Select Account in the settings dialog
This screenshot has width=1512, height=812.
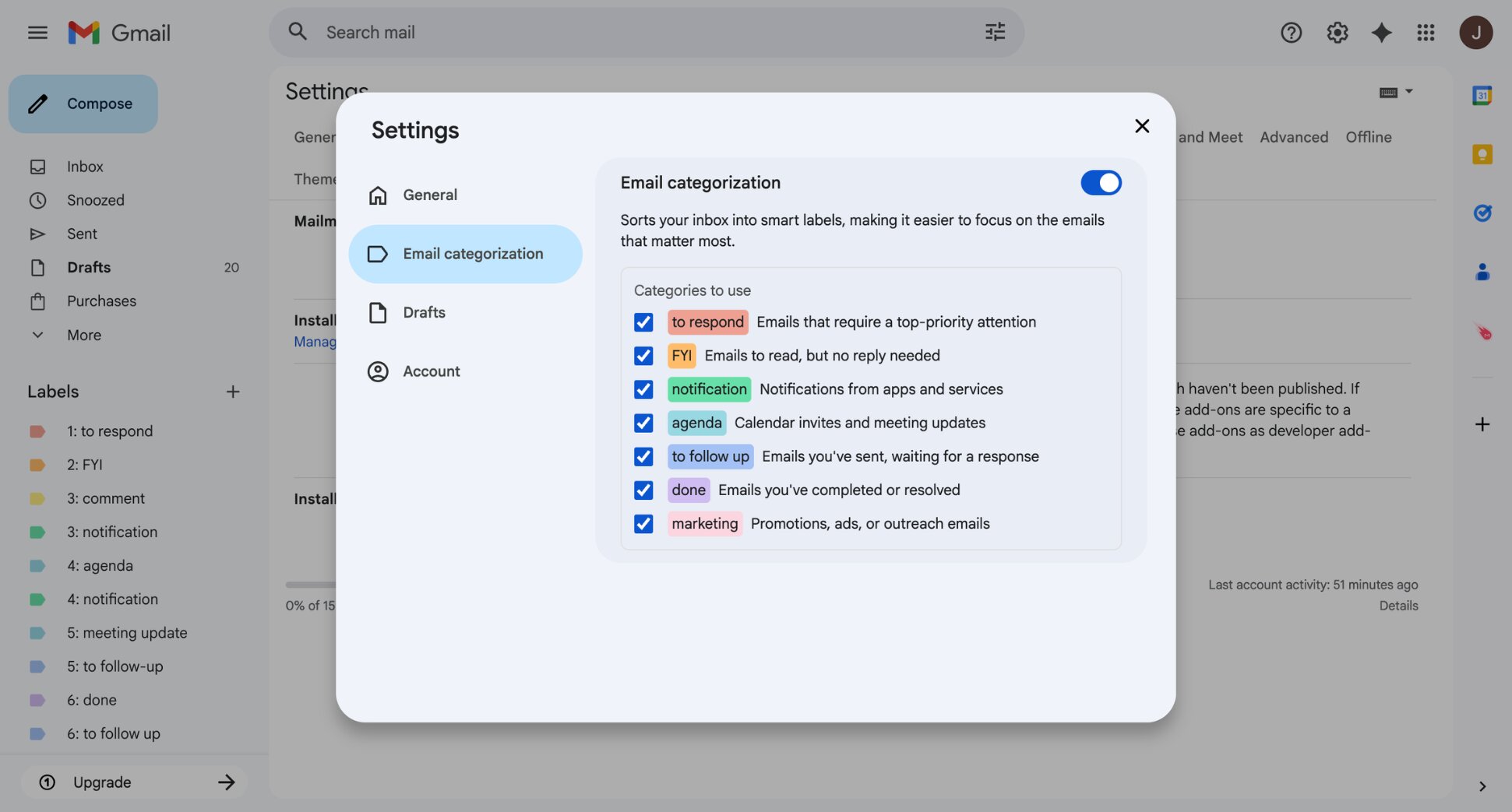[x=431, y=371]
